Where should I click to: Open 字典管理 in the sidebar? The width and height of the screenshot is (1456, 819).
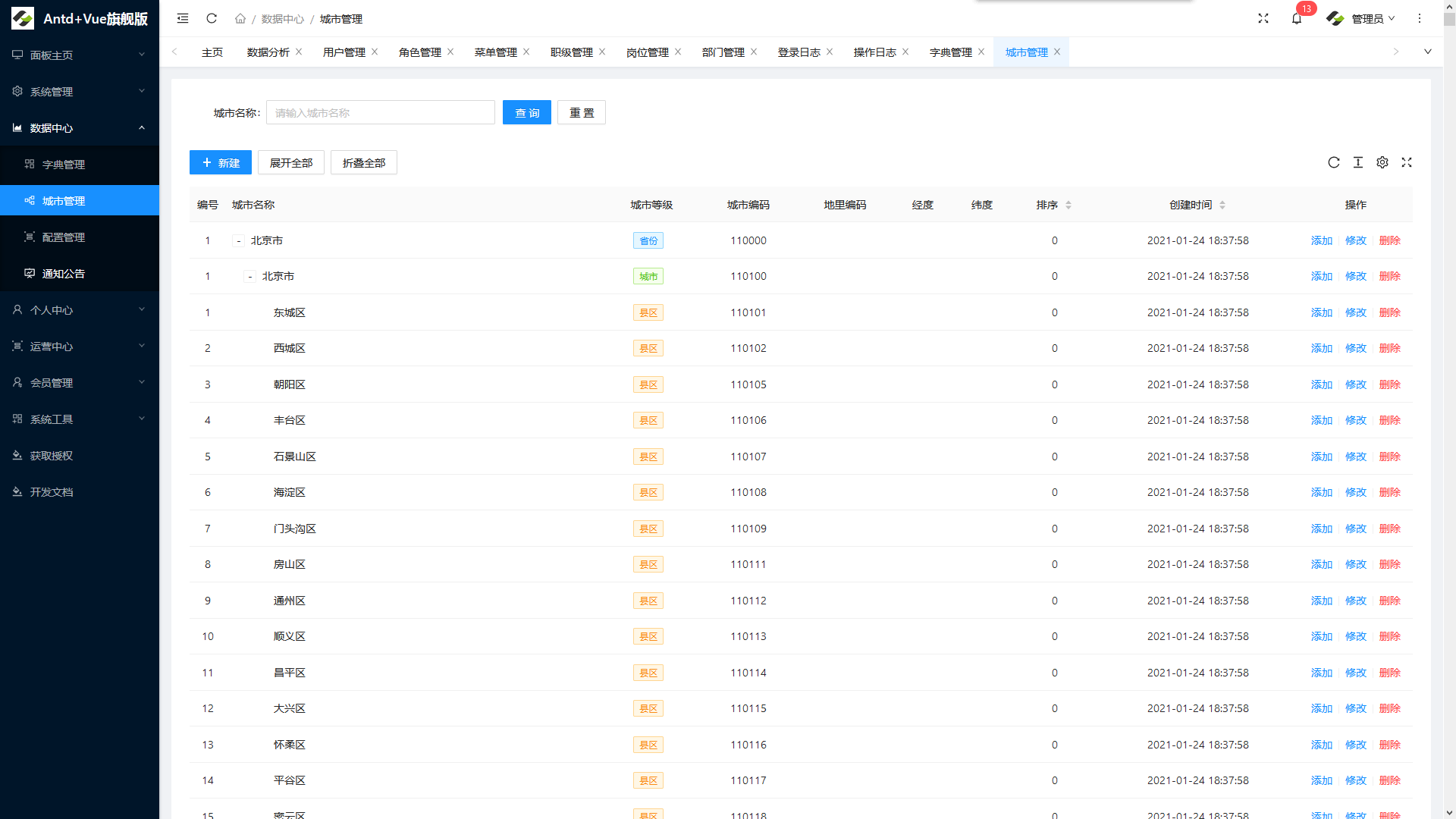point(80,165)
